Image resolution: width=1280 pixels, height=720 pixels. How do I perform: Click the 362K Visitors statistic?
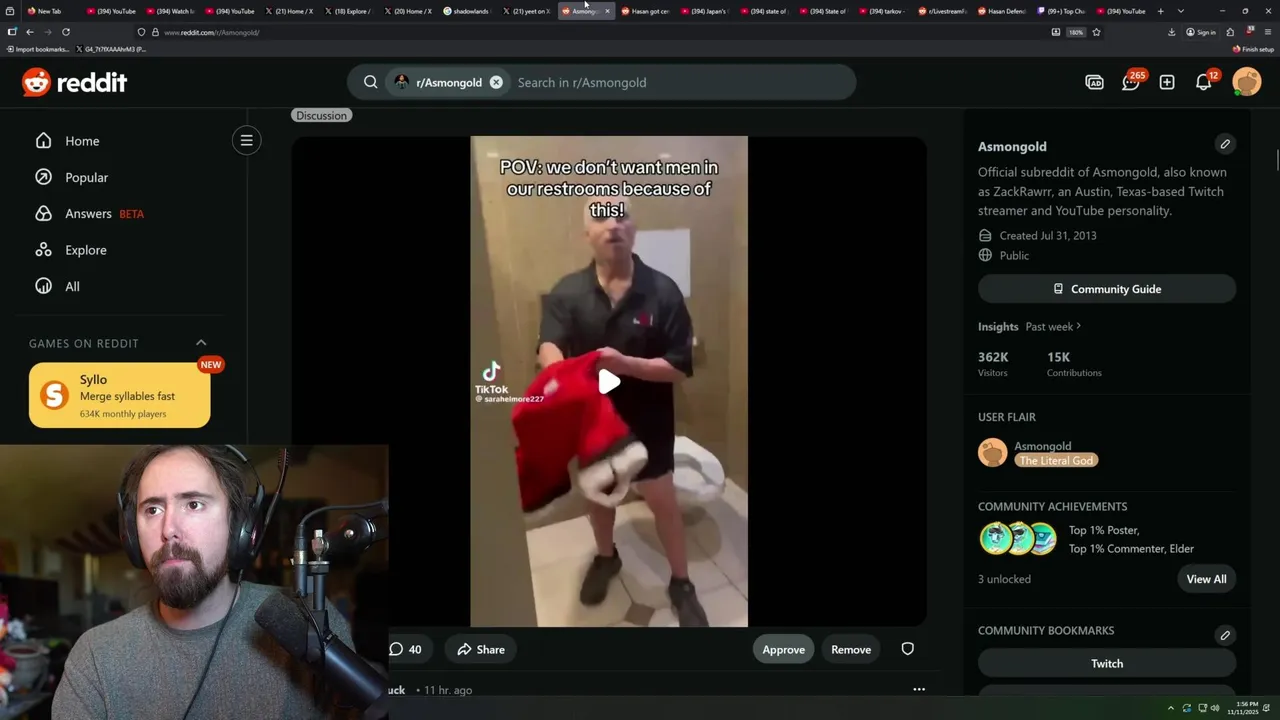tap(993, 364)
